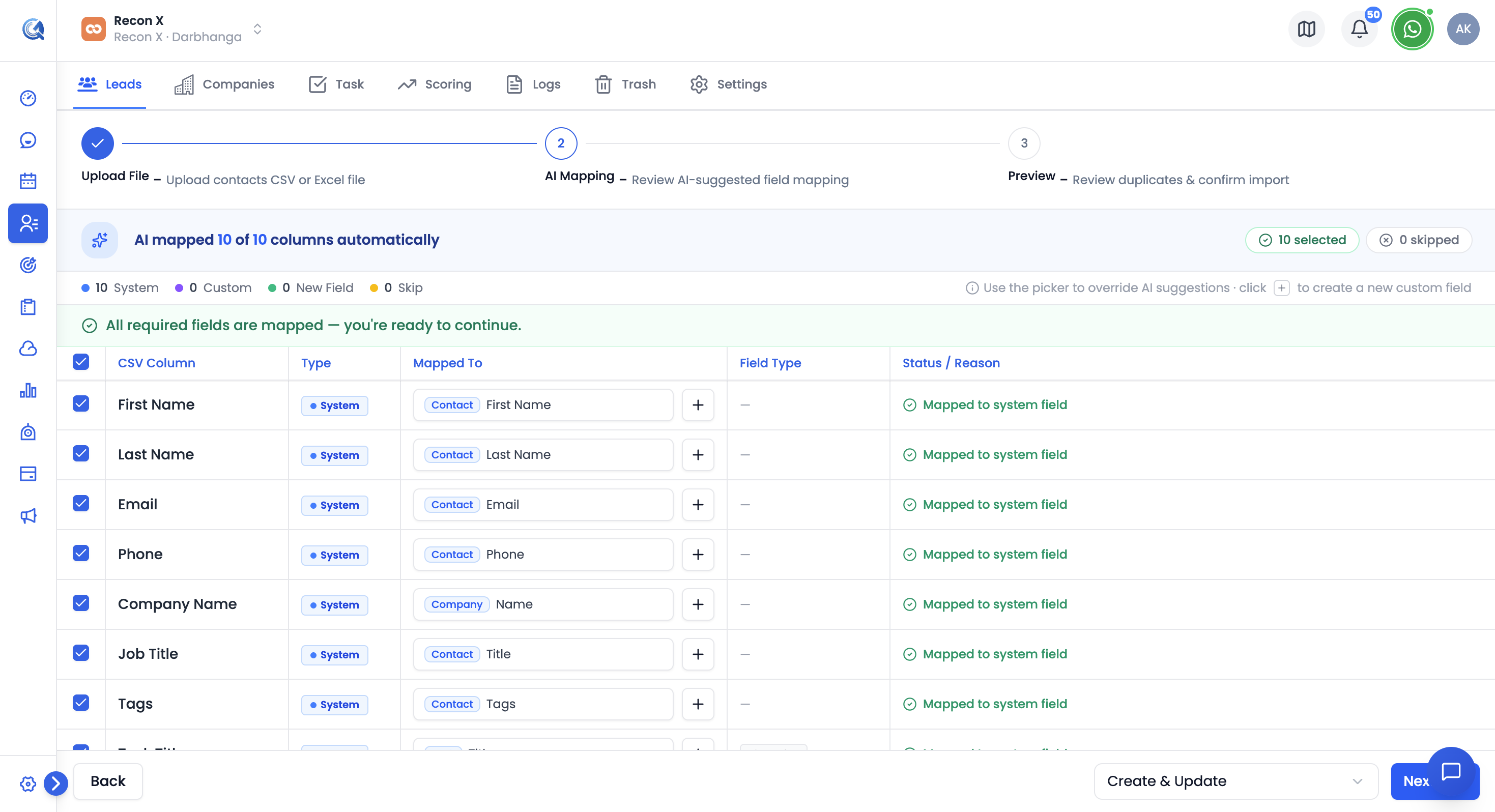Expand the Recon X workspace switcher
Viewport: 1495px width, 812px height.
[x=172, y=29]
